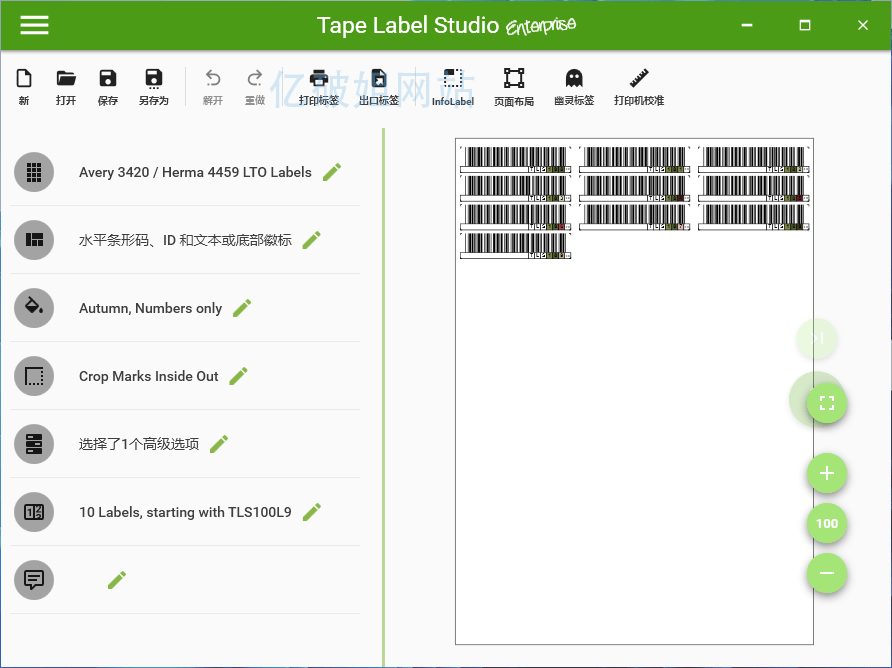Open the hamburger menu
This screenshot has height=668, width=892.
tap(34, 25)
